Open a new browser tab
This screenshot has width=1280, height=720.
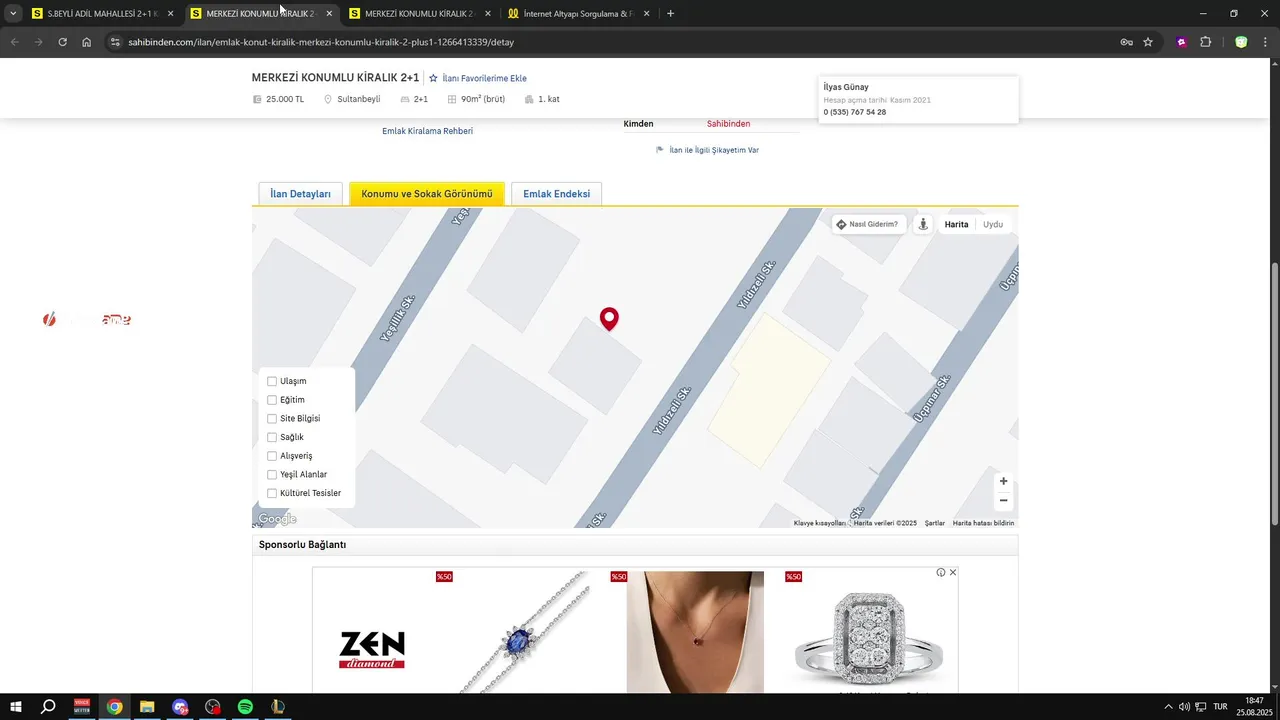point(670,14)
